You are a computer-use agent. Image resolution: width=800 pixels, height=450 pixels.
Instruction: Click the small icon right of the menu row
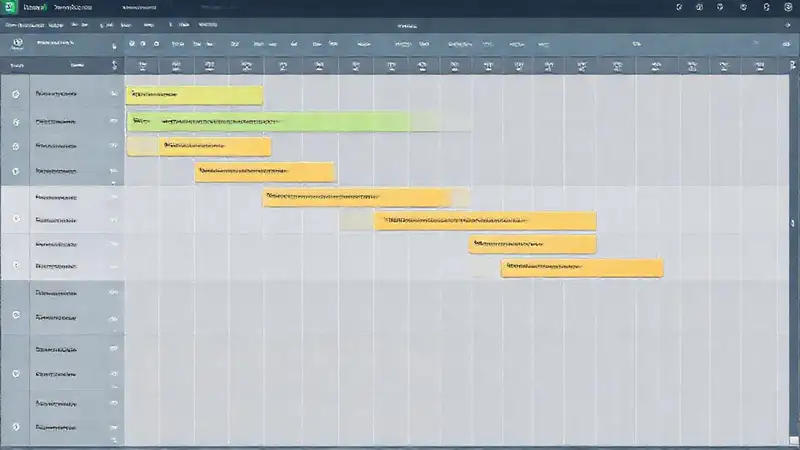tap(787, 24)
